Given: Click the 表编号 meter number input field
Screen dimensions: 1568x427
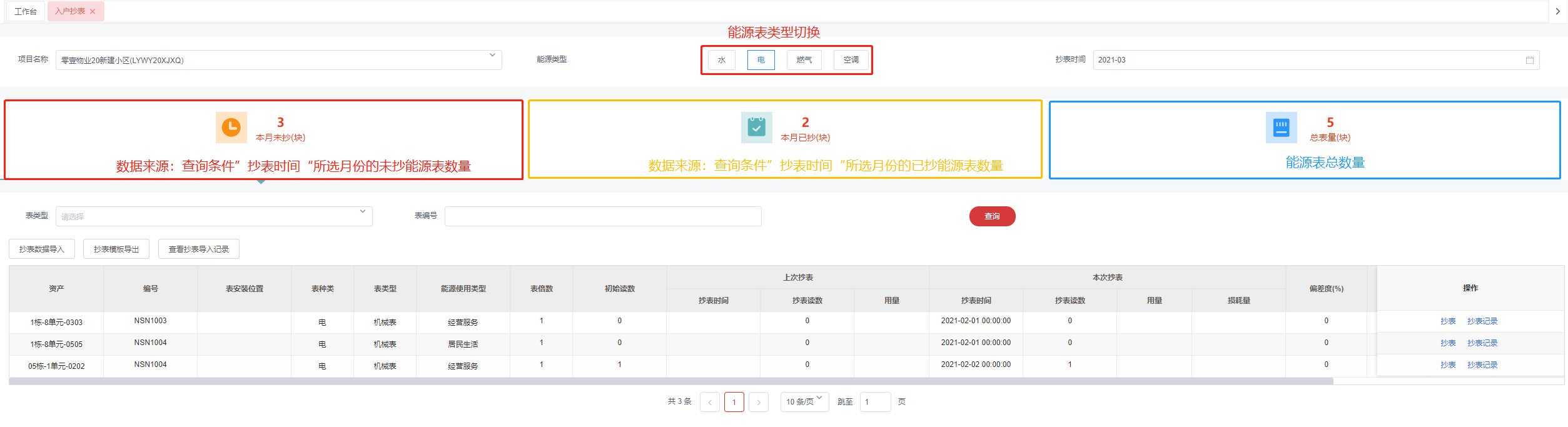Looking at the screenshot, I should tap(603, 216).
